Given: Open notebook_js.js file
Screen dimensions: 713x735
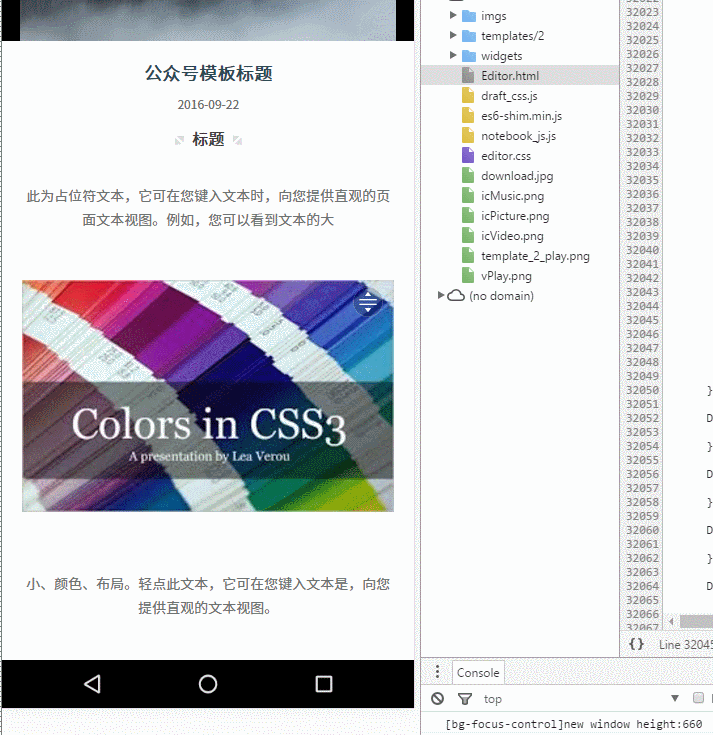Looking at the screenshot, I should point(518,136).
